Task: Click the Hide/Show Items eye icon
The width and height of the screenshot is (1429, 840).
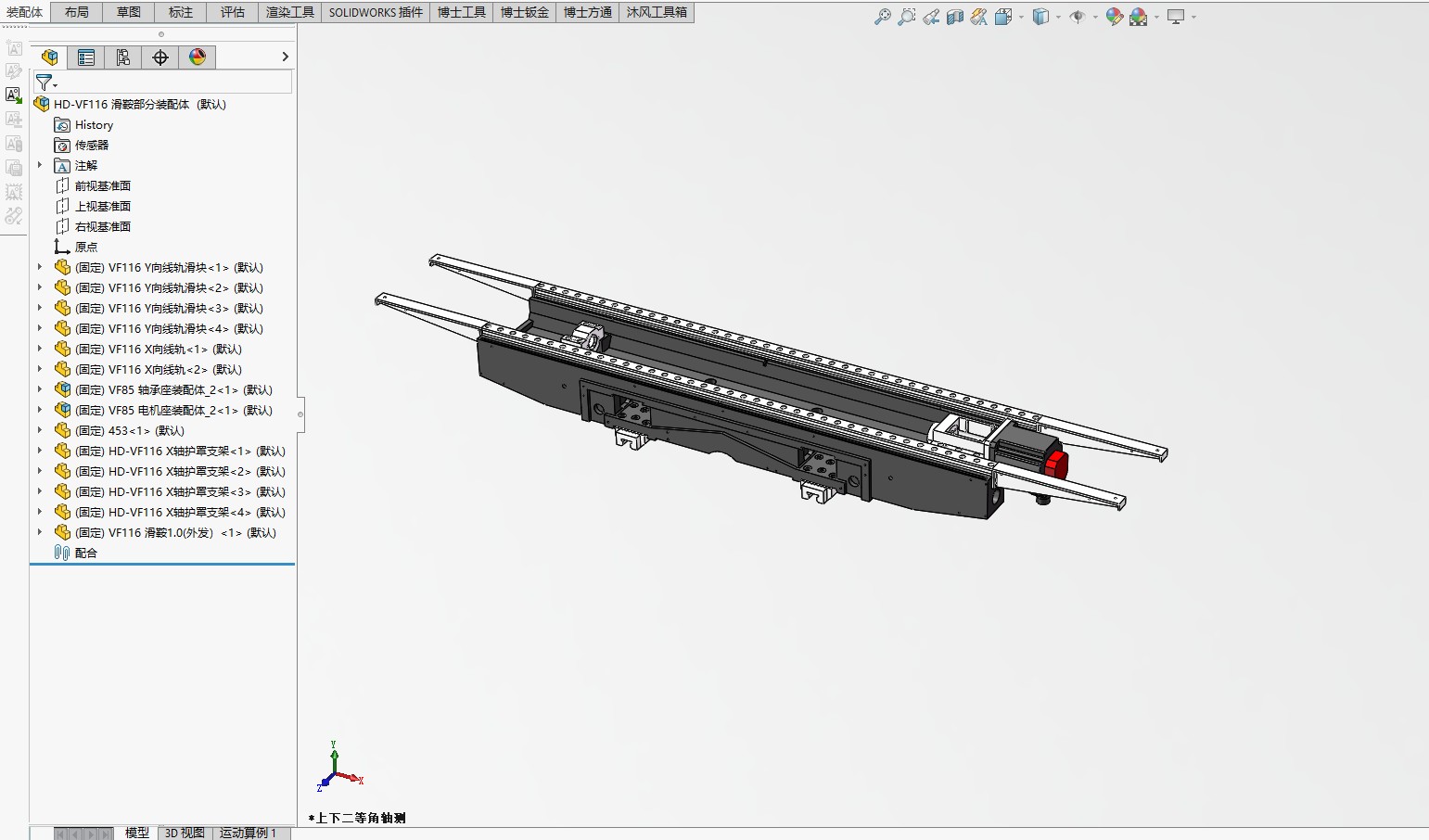Action: coord(1077,17)
